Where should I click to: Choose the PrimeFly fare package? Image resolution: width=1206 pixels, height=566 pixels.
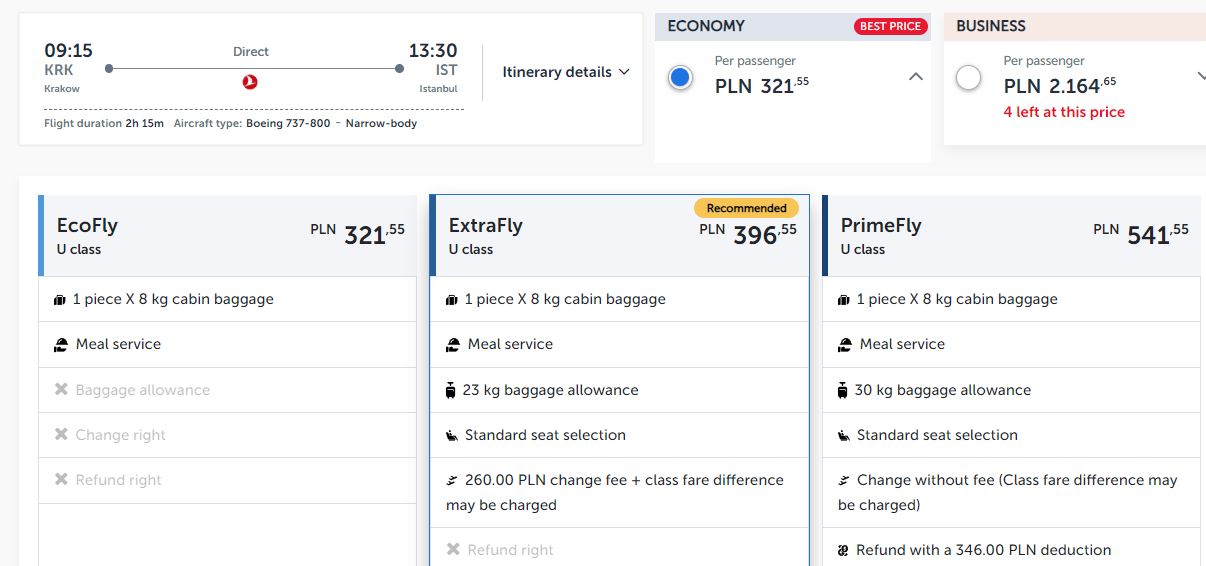[1011, 236]
